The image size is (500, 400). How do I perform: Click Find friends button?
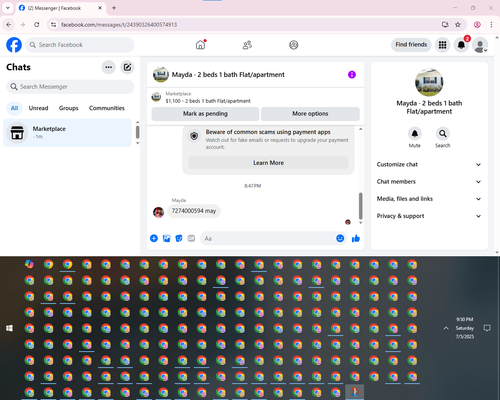coord(411,45)
